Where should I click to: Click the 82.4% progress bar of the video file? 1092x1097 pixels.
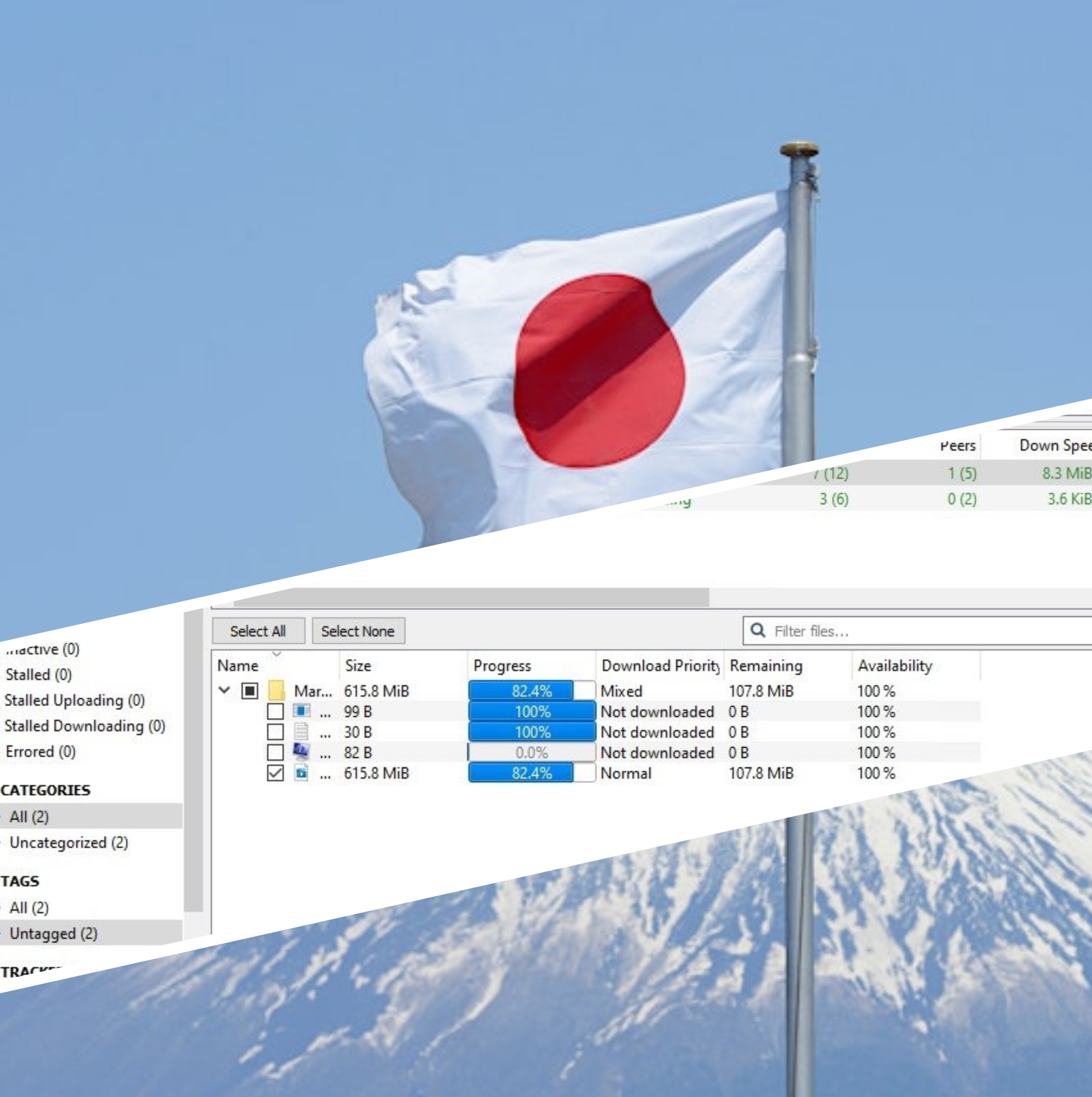531,773
